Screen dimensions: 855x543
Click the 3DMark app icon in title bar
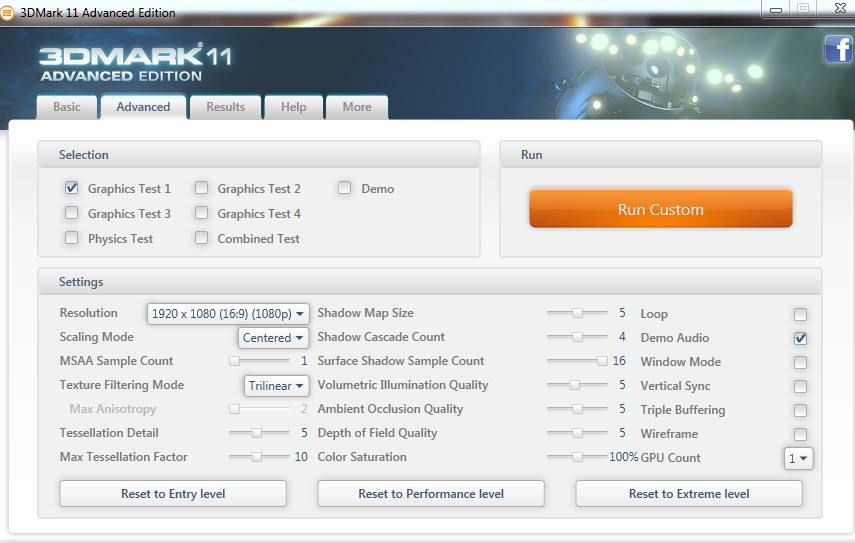coord(6,13)
